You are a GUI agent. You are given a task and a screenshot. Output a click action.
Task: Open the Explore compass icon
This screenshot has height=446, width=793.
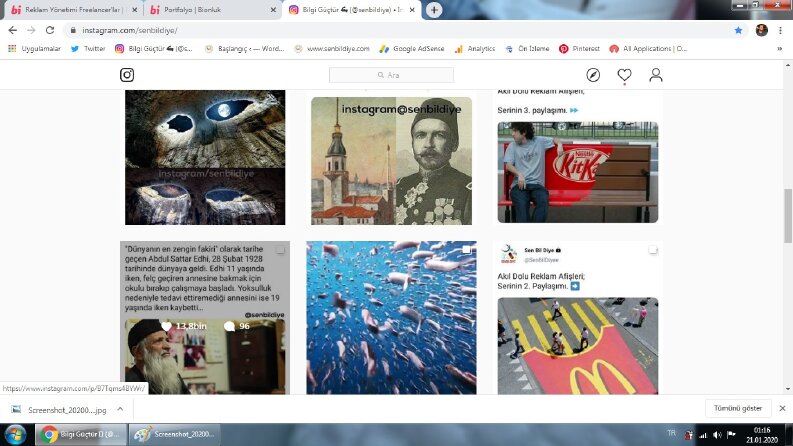[x=593, y=75]
